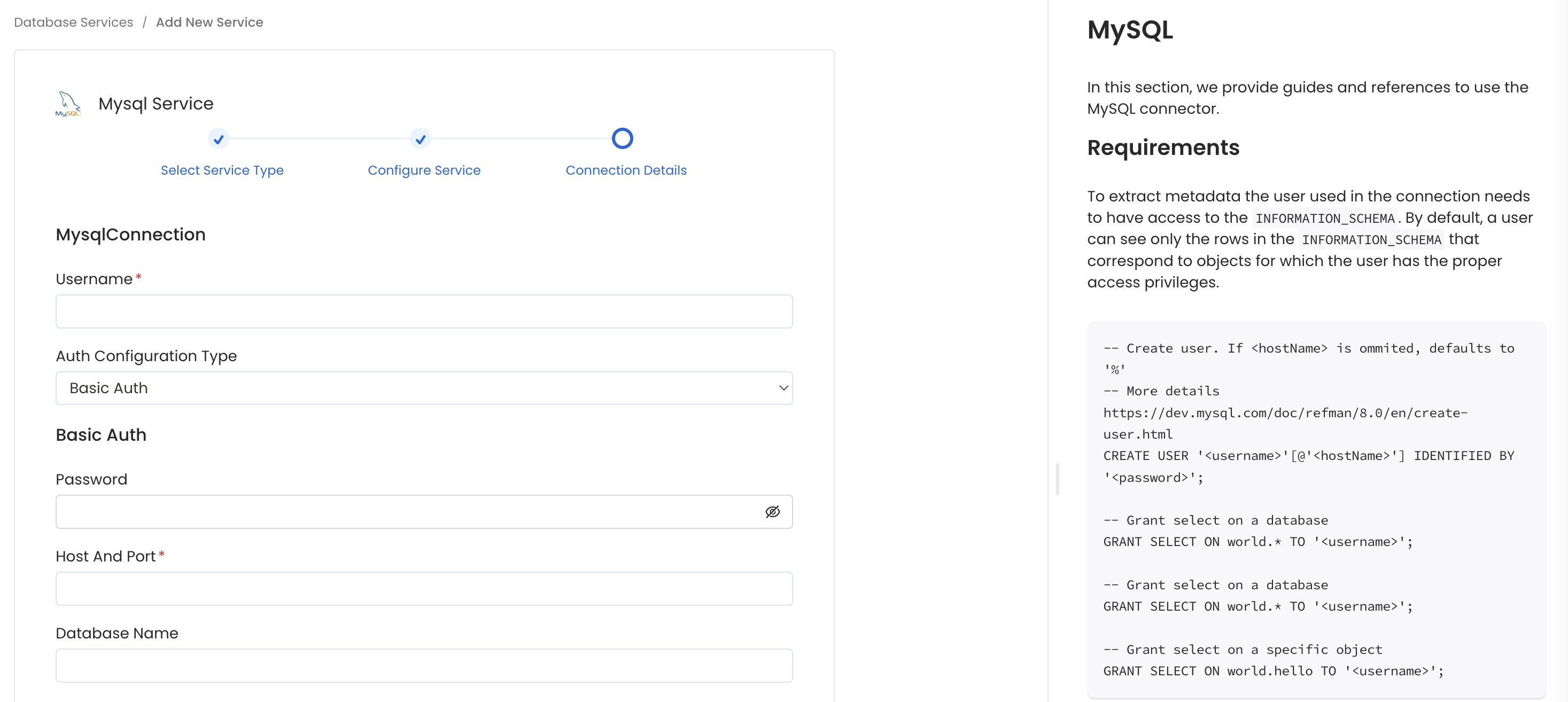Click the Configure Service checkmark icon

click(x=420, y=139)
